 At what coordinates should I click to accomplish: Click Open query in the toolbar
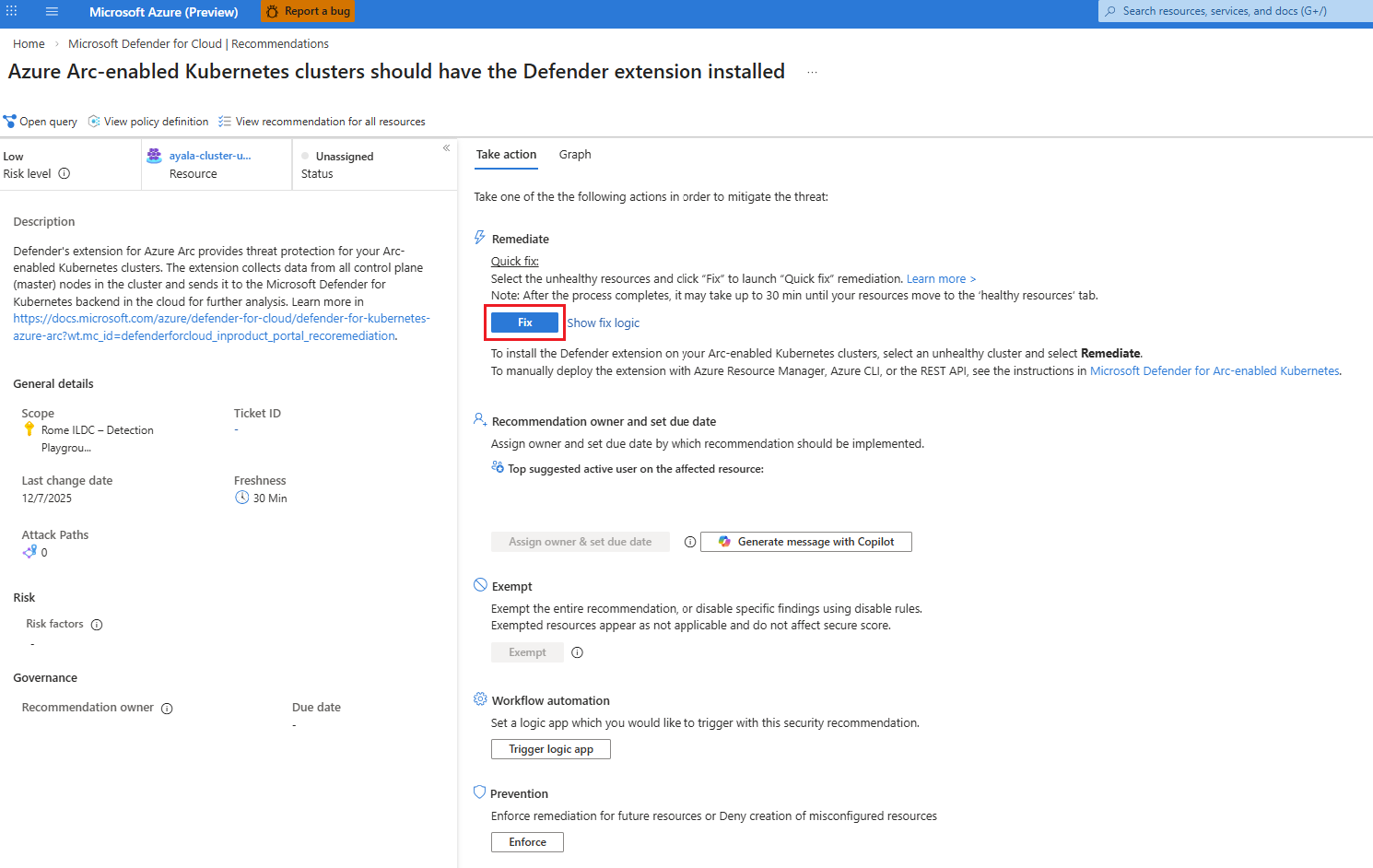[41, 122]
